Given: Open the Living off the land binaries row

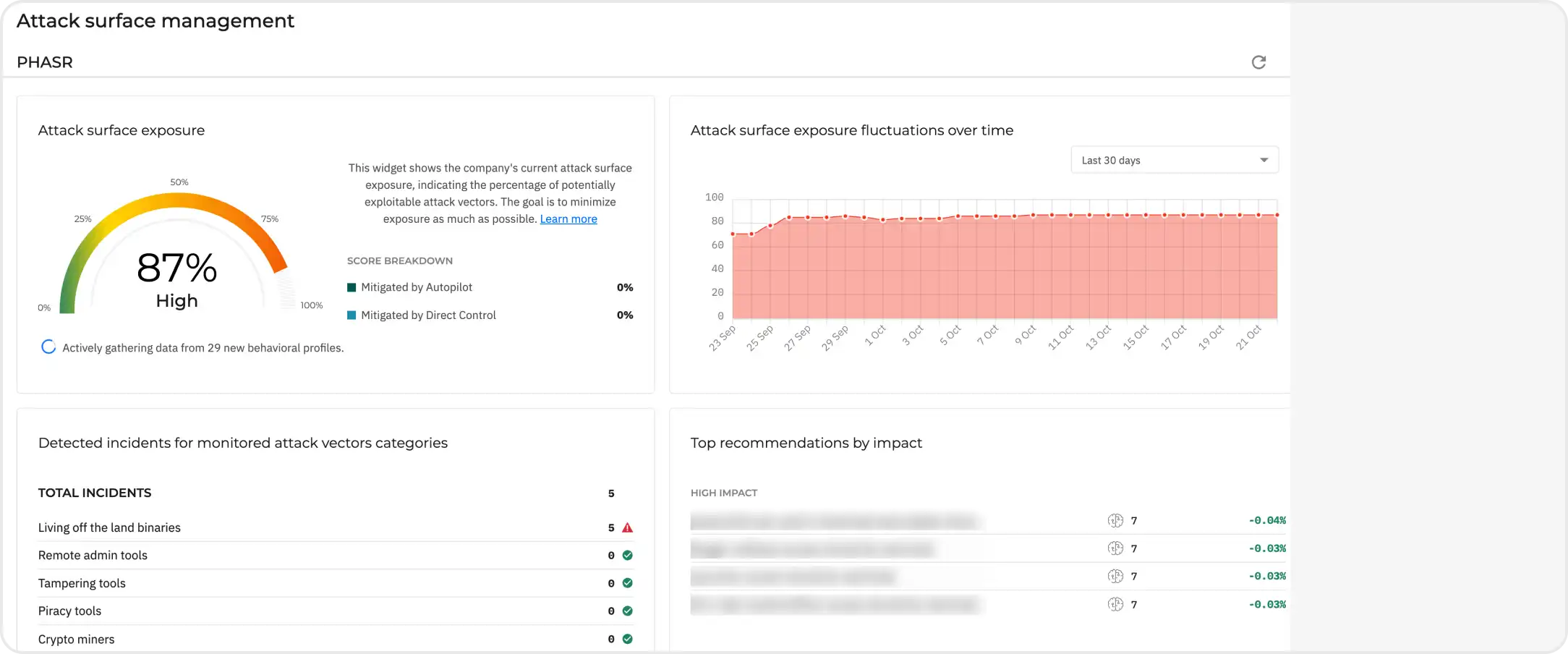Looking at the screenshot, I should click(336, 527).
